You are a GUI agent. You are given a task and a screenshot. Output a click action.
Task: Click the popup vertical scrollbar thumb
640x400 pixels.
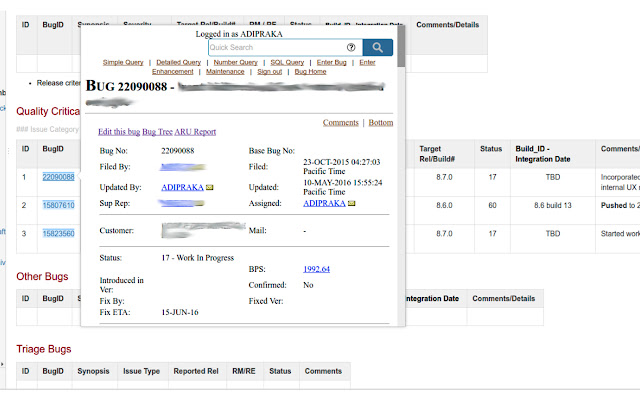[x=401, y=46]
